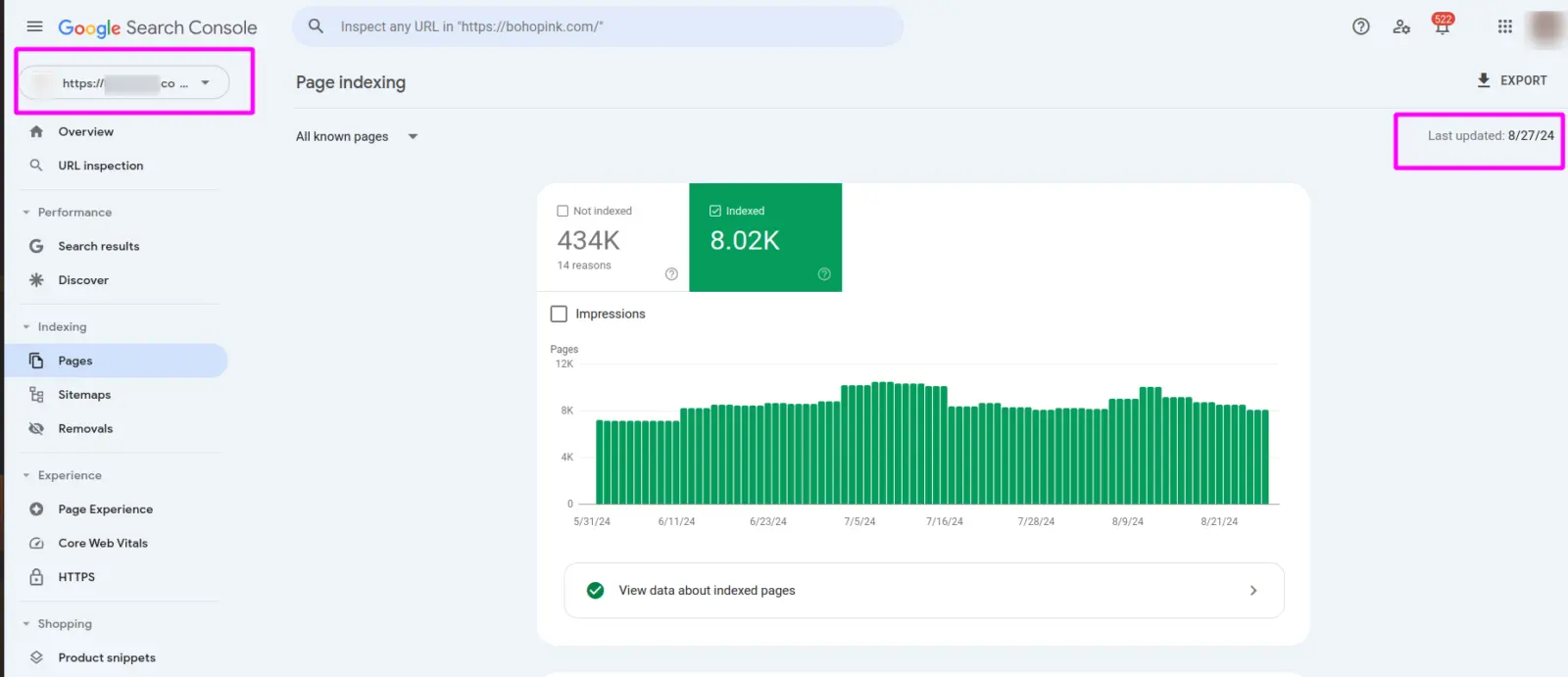Image resolution: width=1568 pixels, height=677 pixels.
Task: Click the Page indexing heading
Action: 351,82
